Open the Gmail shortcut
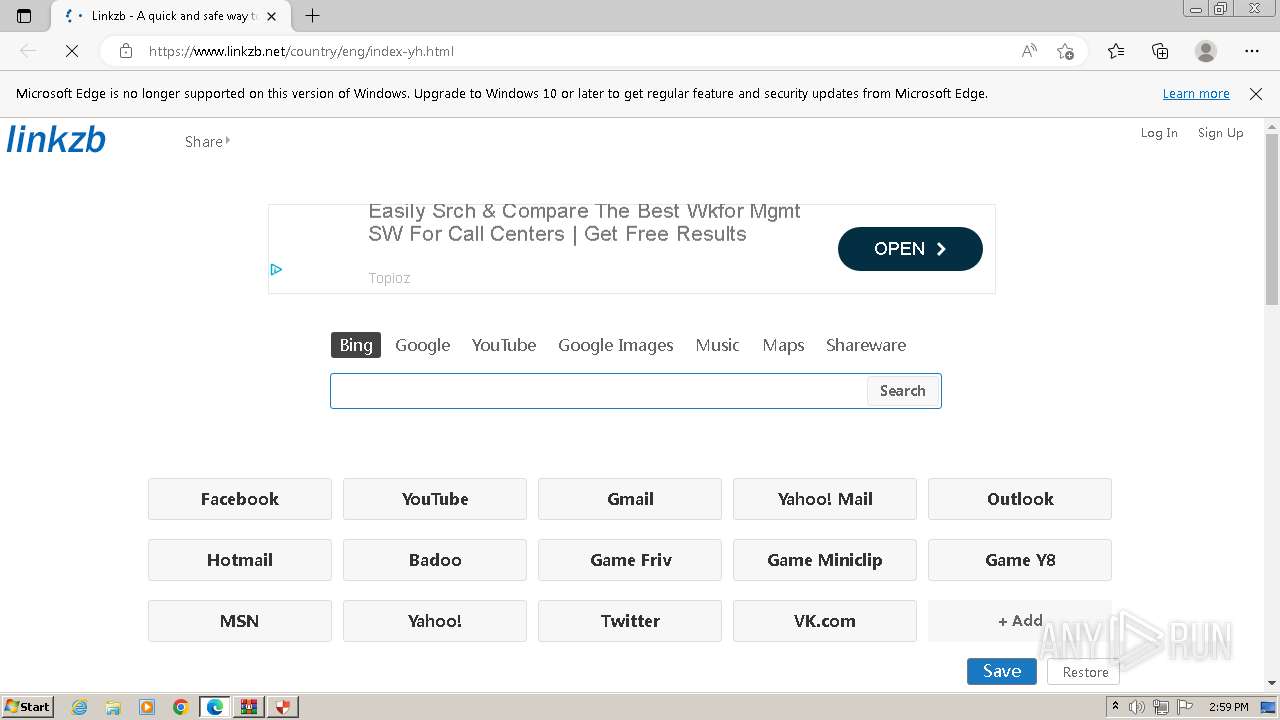The height and width of the screenshot is (720, 1280). coord(630,499)
